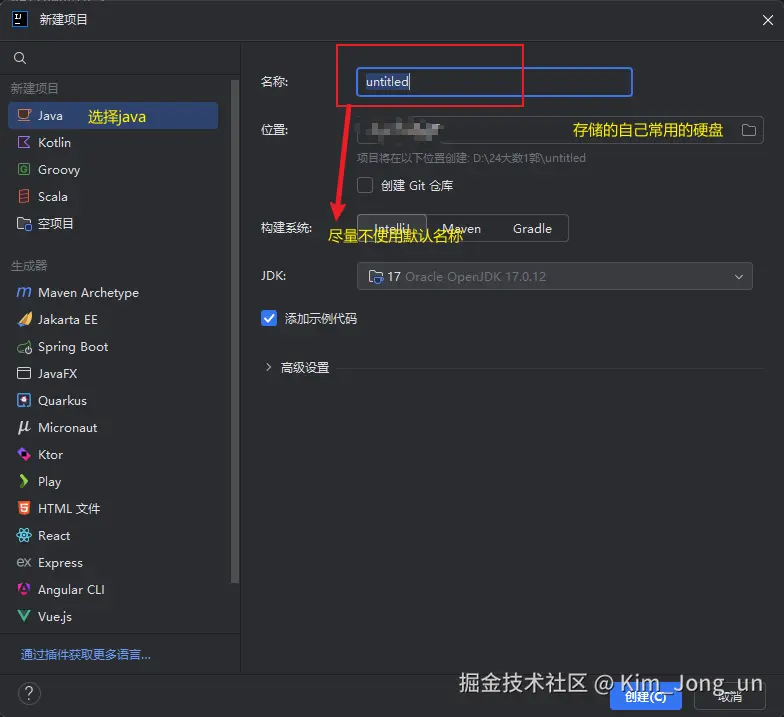This screenshot has width=784, height=717.
Task: Open the get more languages via plugins link
Action: [86, 654]
